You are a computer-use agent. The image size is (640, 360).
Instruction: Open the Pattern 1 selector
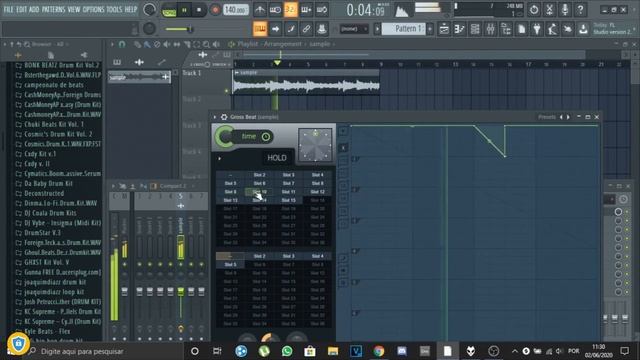pos(404,29)
